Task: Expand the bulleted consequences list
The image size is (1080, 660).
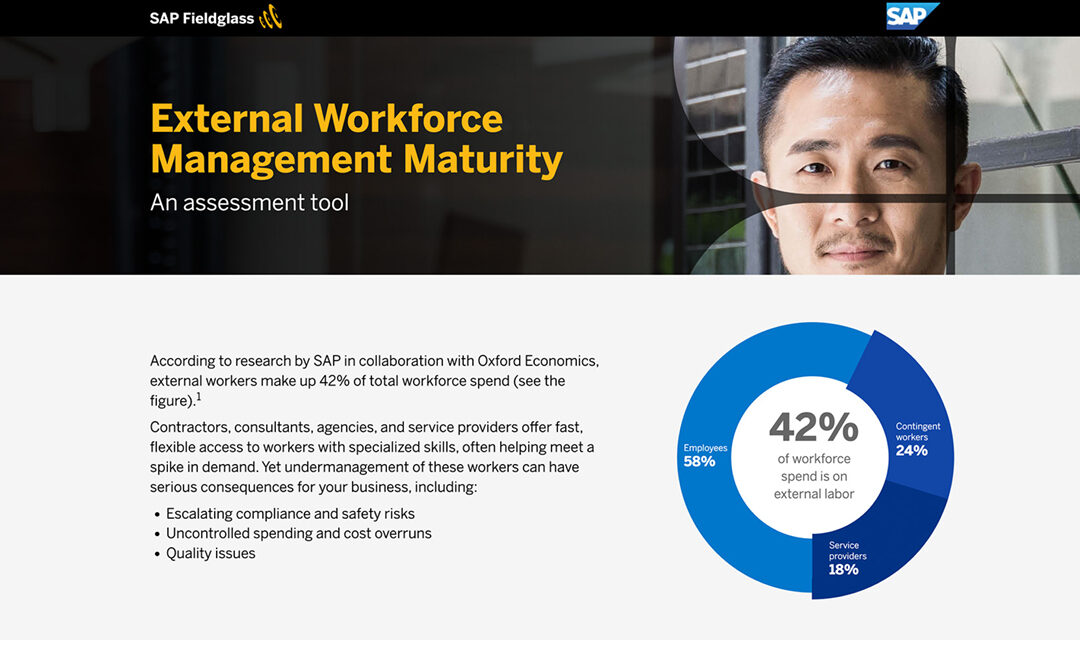Action: (x=290, y=533)
